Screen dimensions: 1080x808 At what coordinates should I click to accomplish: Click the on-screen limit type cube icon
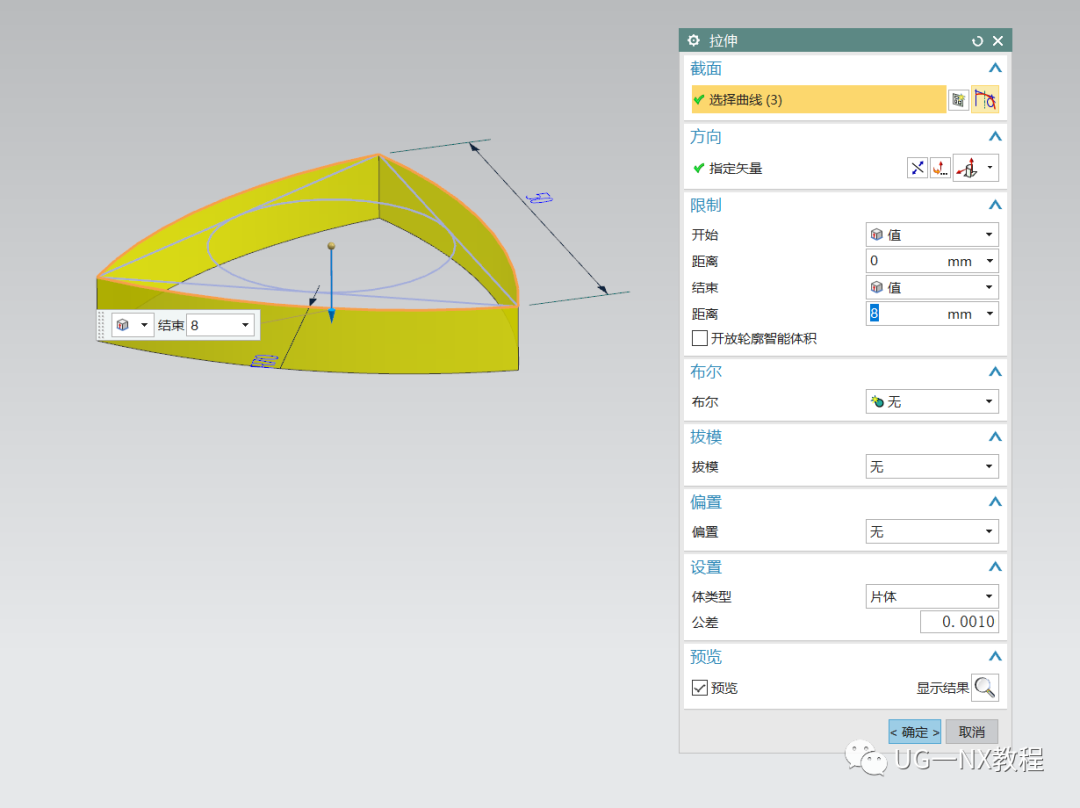coord(123,325)
